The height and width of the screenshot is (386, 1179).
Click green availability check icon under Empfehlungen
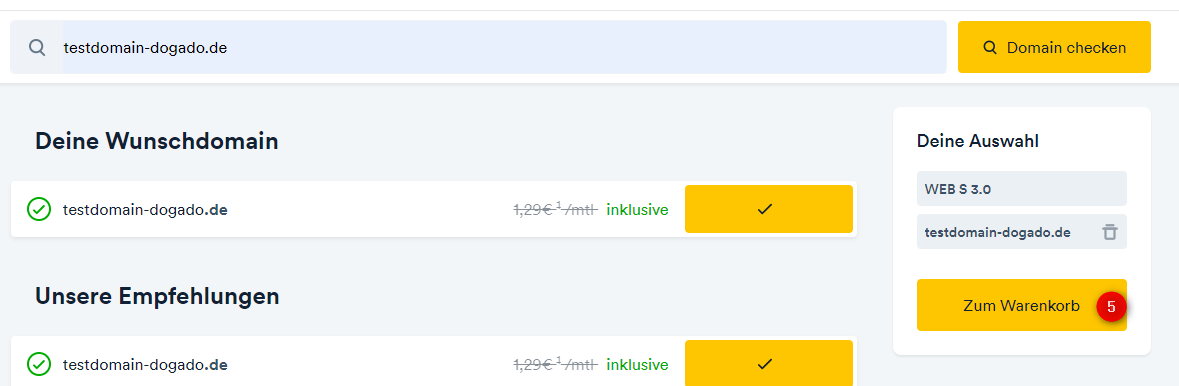[x=39, y=364]
